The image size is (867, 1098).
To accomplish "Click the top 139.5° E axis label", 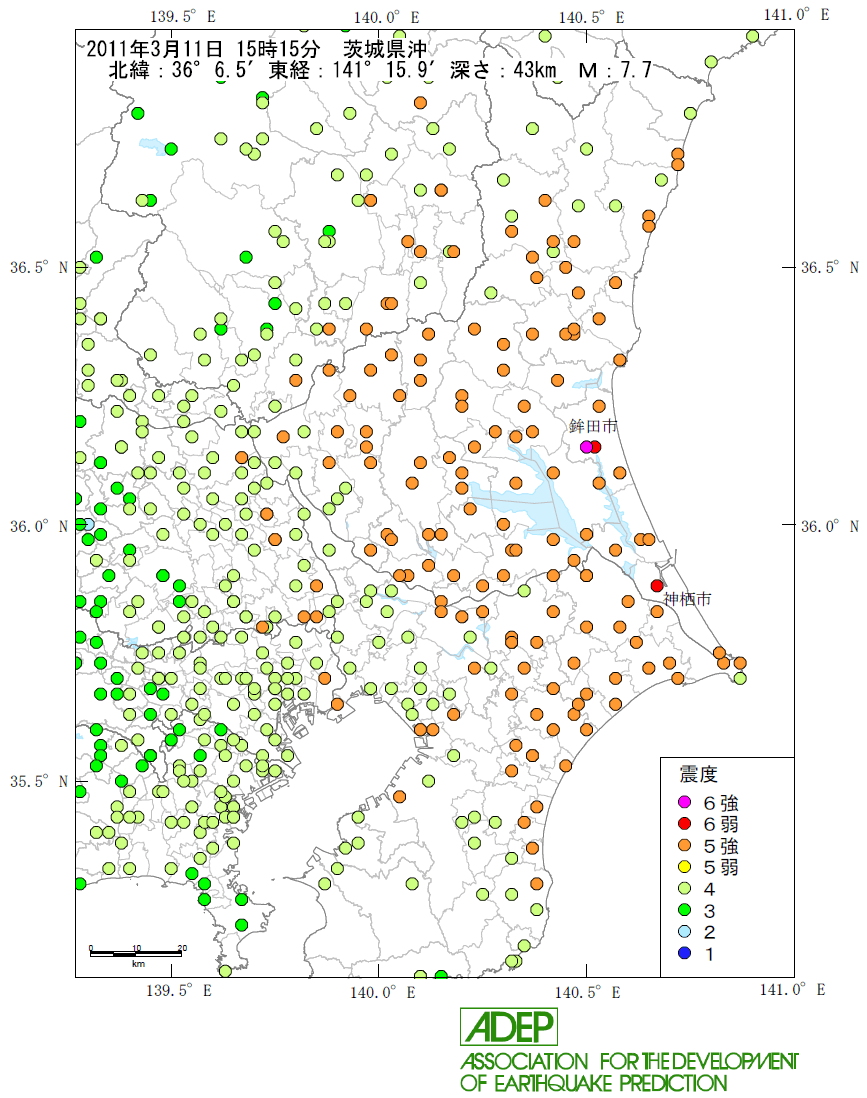I will point(183,16).
